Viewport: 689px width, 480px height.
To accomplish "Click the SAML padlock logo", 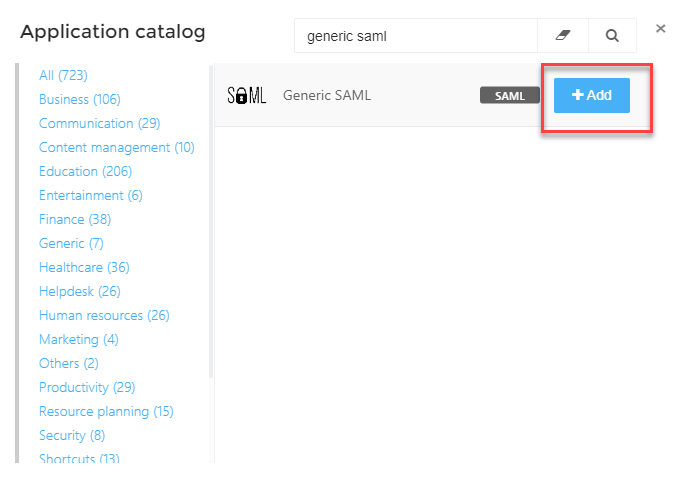I will [x=247, y=95].
